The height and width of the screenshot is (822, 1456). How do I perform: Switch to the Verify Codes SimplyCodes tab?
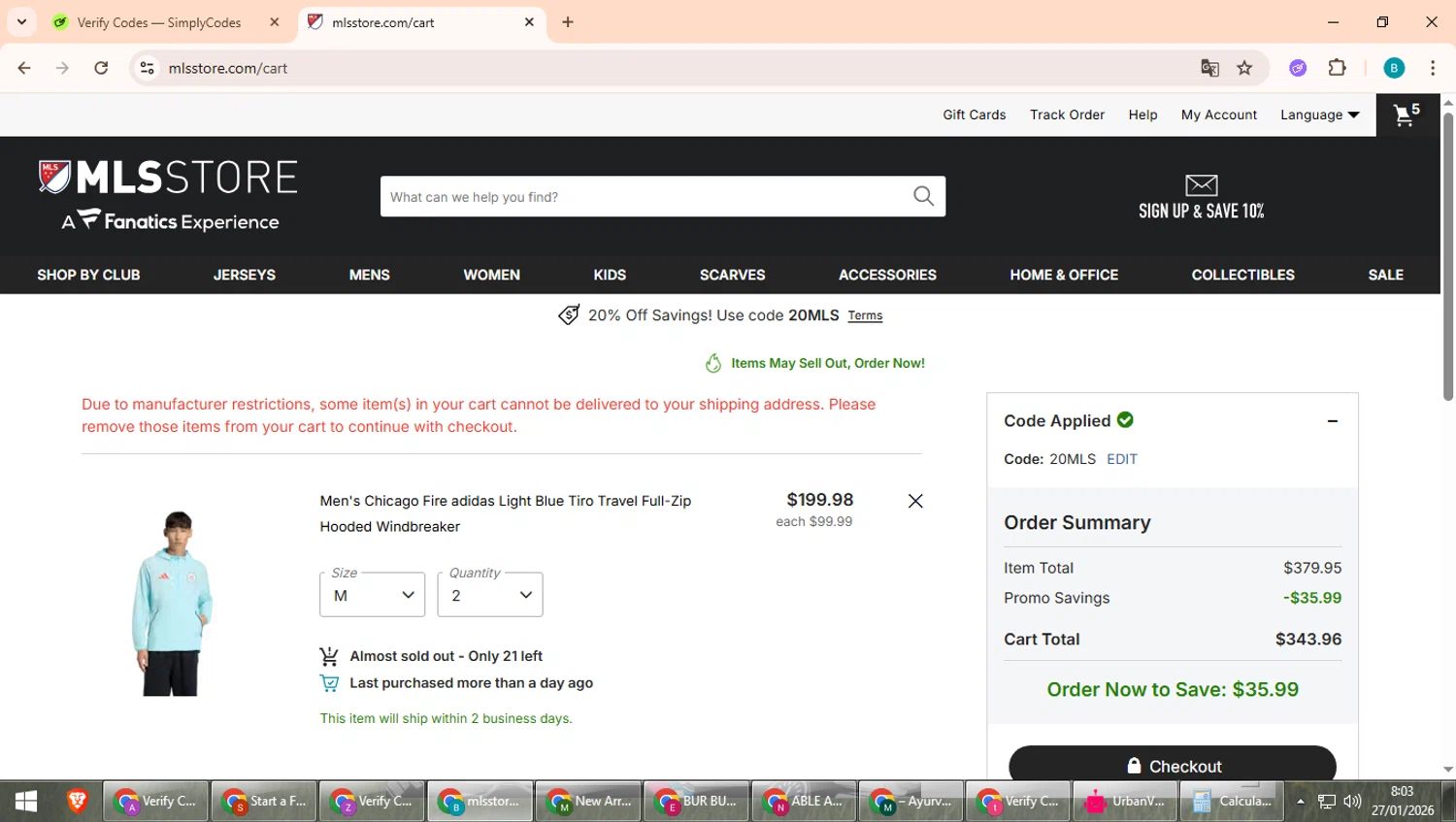(160, 22)
